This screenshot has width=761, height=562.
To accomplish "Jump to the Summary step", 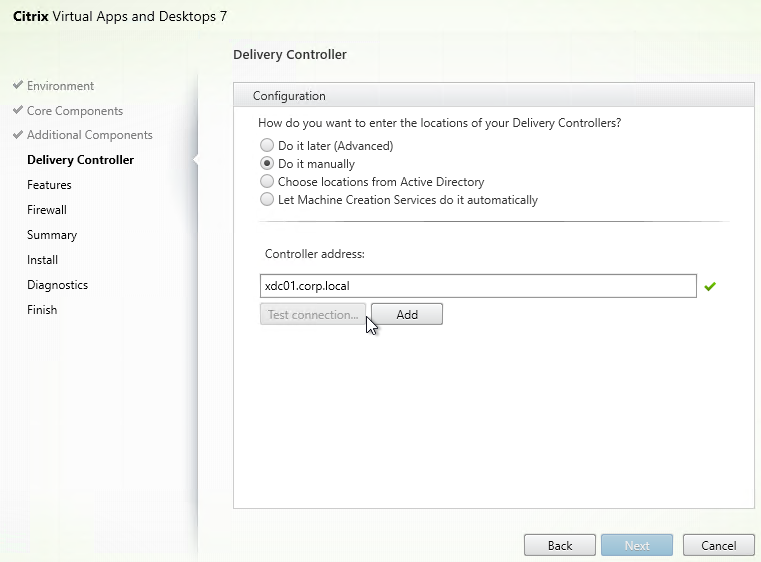I will tap(52, 235).
